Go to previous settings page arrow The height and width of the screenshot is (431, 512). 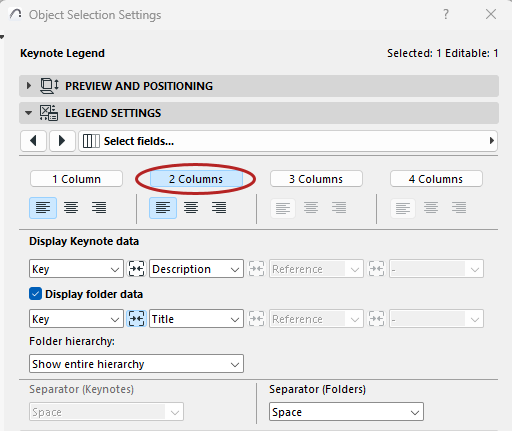[33, 141]
